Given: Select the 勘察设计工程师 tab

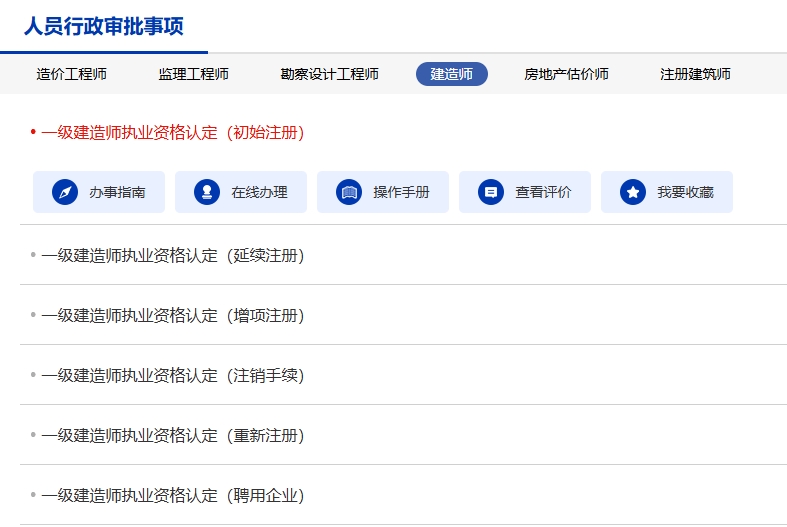Looking at the screenshot, I should [x=329, y=74].
